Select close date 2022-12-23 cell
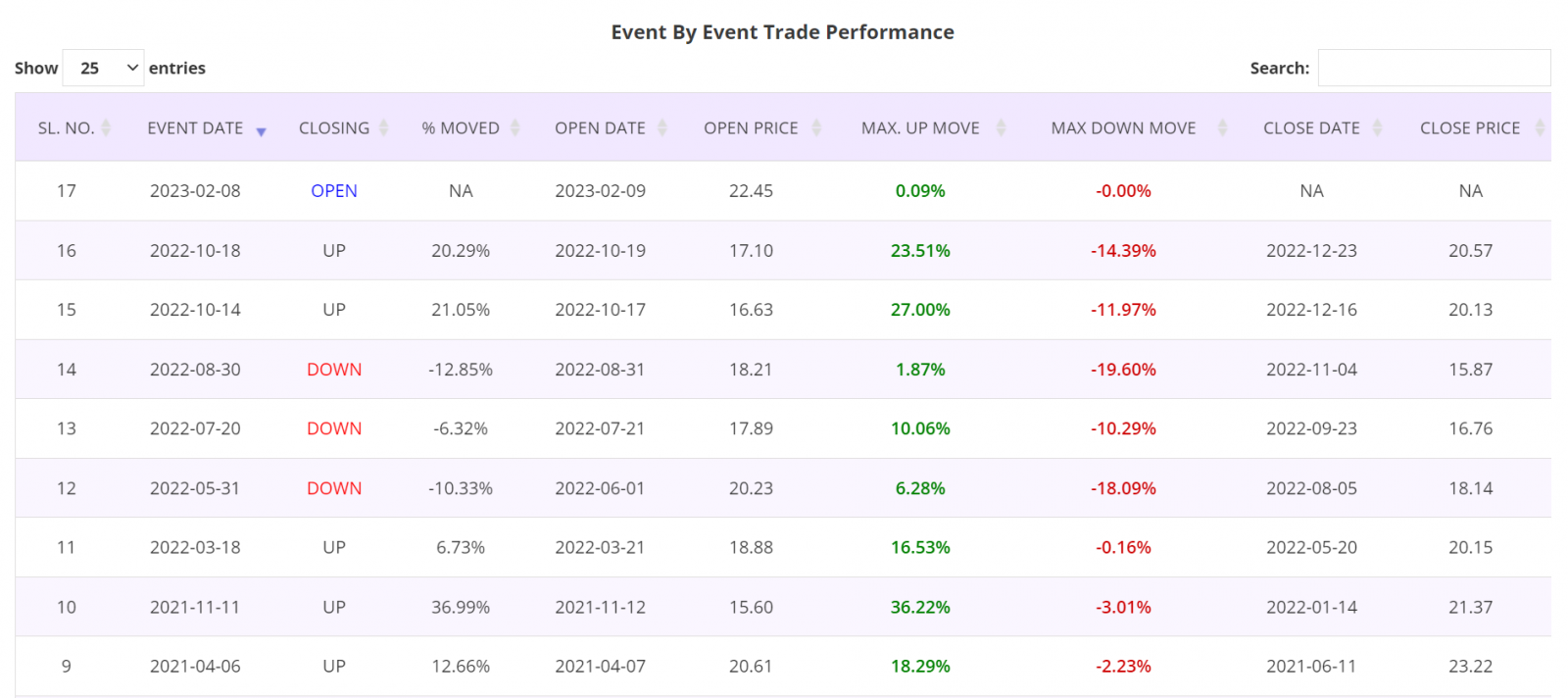 click(x=1311, y=251)
